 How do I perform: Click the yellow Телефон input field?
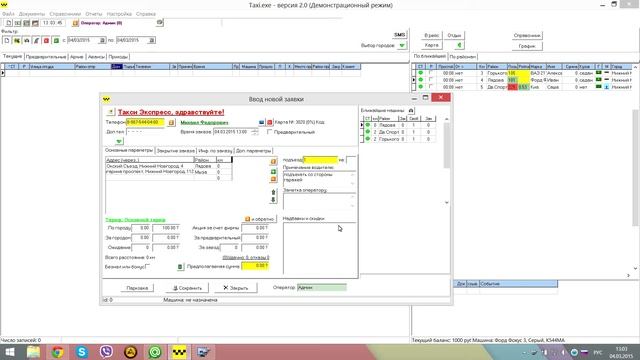pos(145,122)
